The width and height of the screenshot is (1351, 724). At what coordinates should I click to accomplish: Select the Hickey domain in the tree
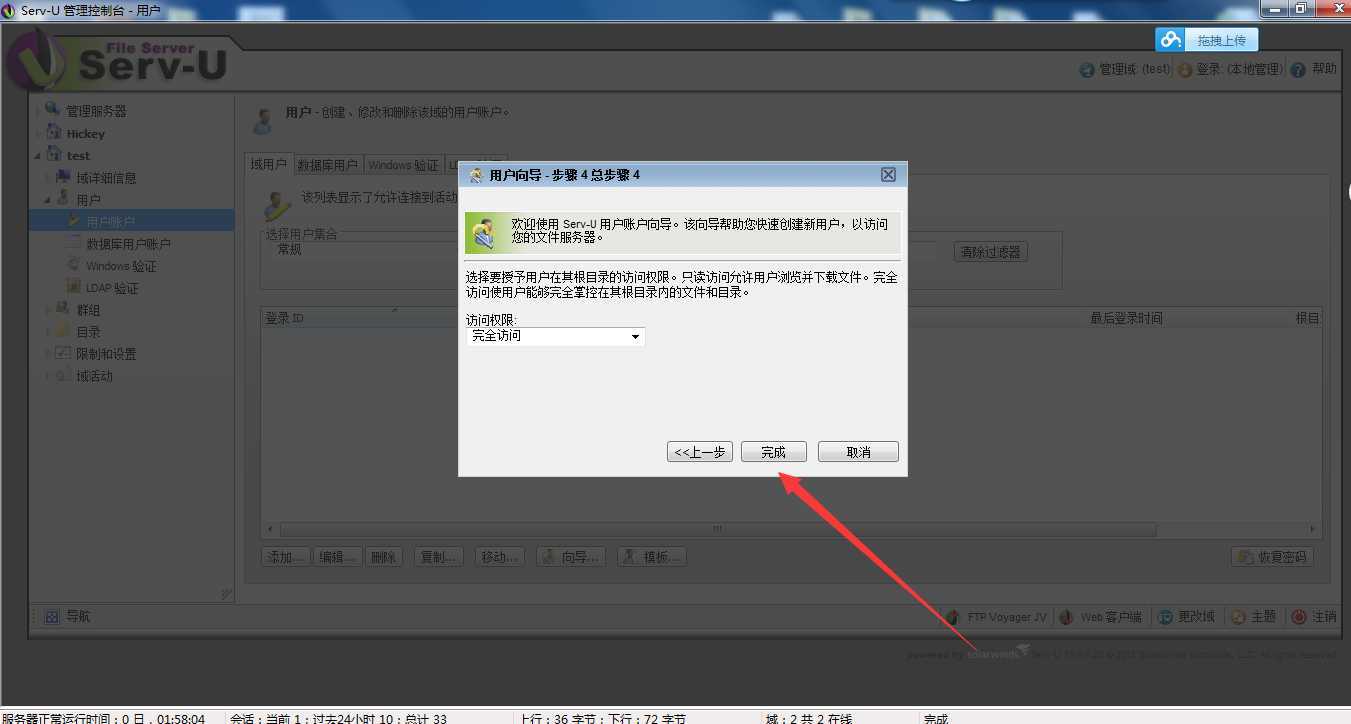point(85,134)
